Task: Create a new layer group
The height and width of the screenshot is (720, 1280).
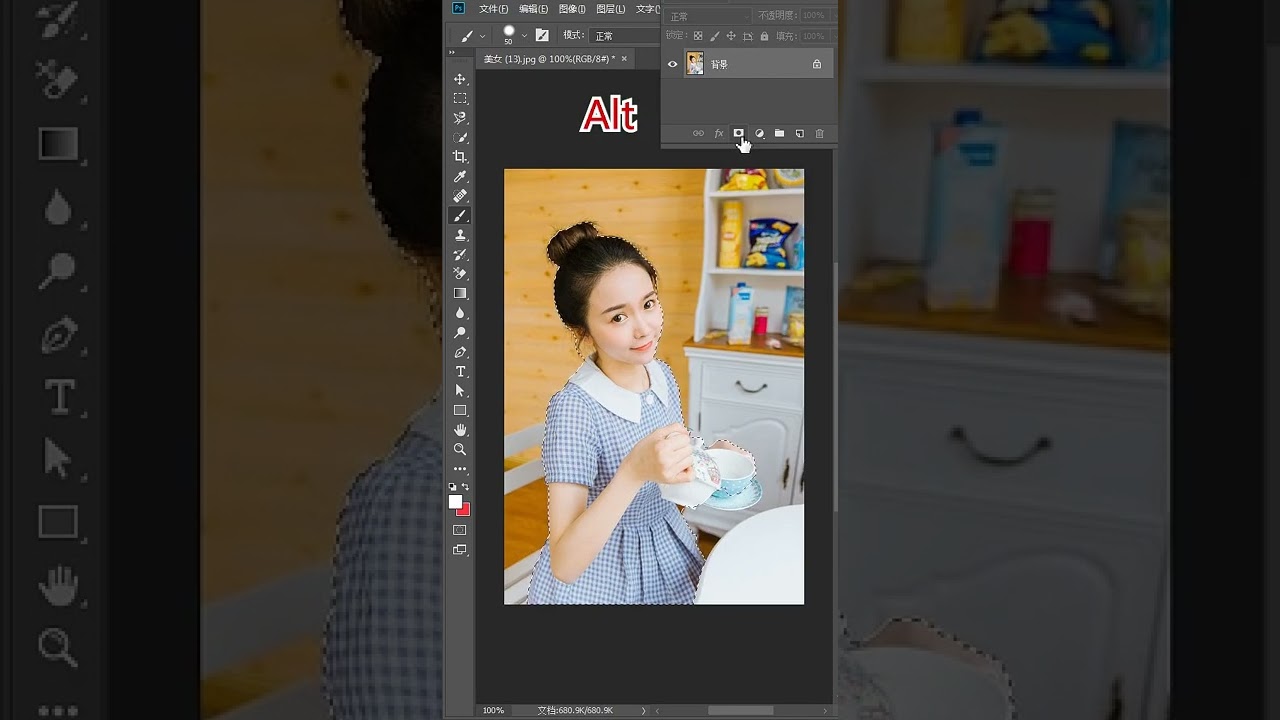Action: (x=779, y=133)
